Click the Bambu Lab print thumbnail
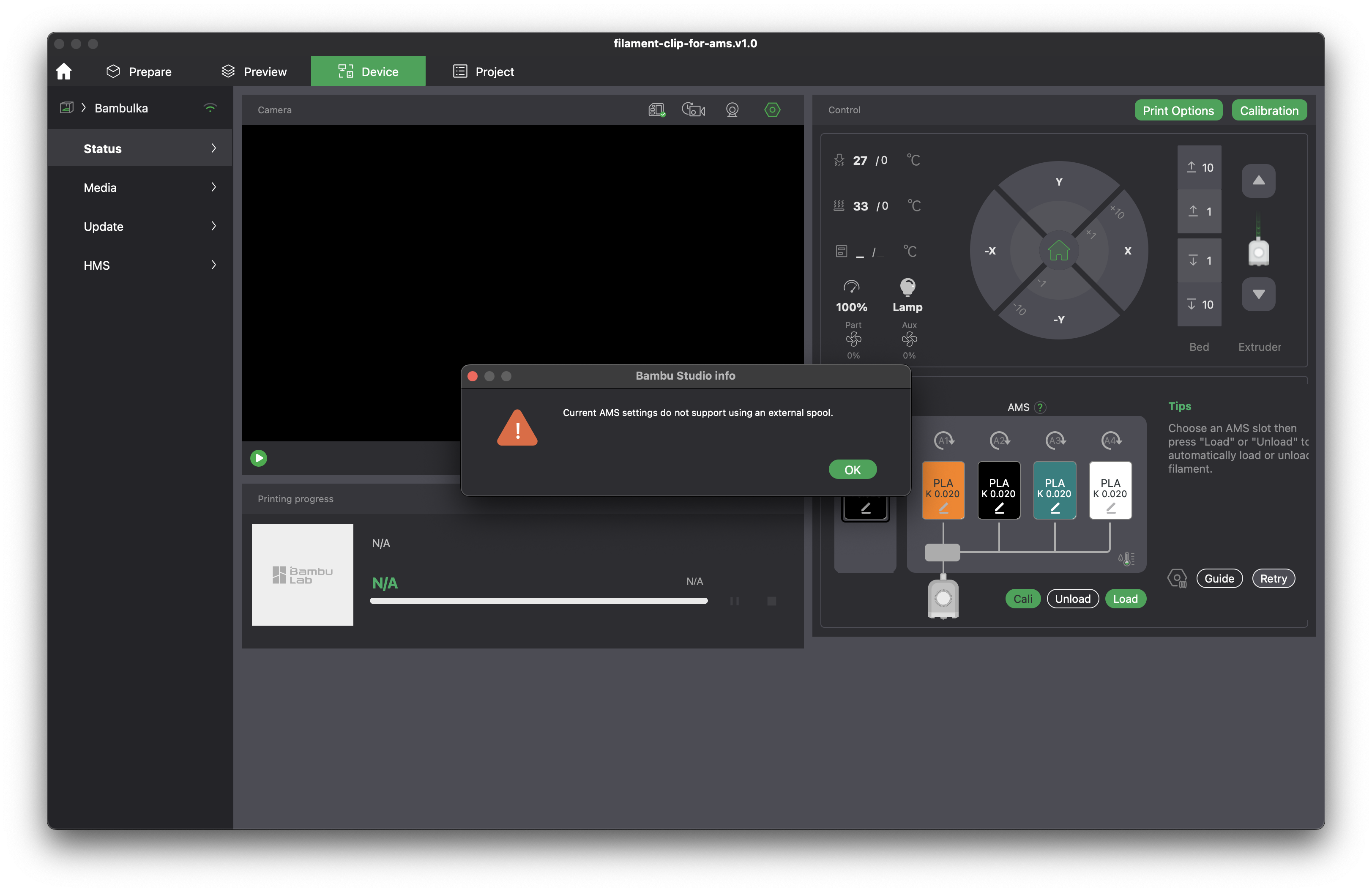The image size is (1372, 892). pyautogui.click(x=302, y=574)
